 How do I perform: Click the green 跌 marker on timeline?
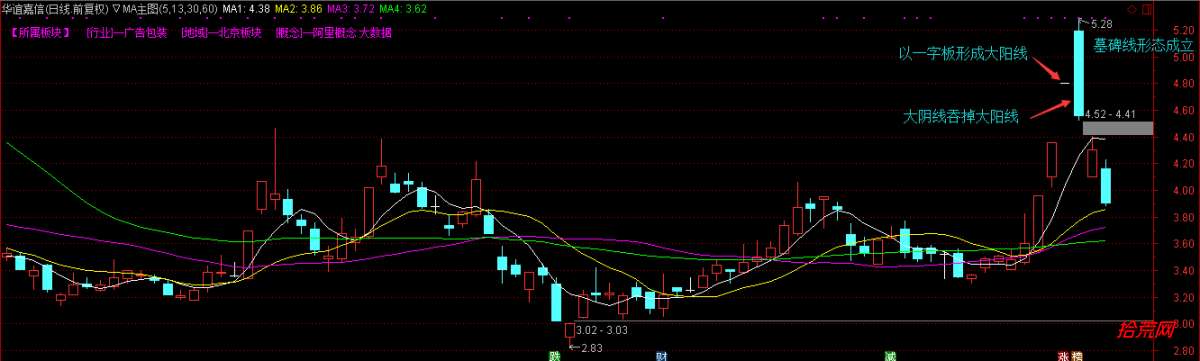[x=549, y=355]
